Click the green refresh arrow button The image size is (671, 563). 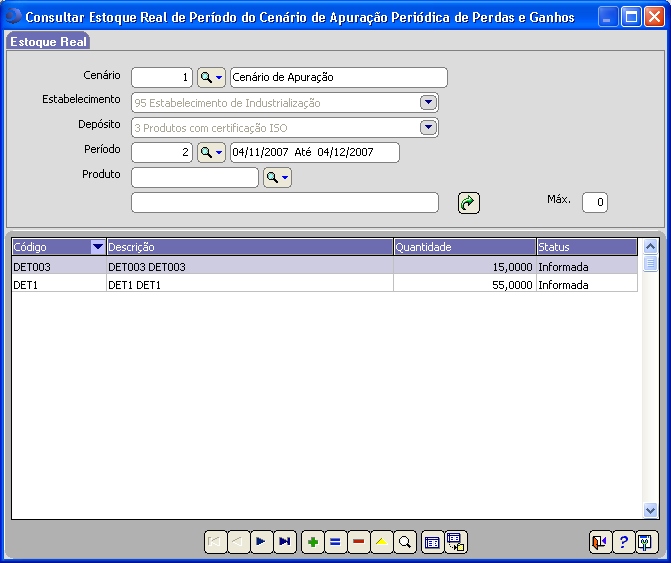(x=468, y=203)
